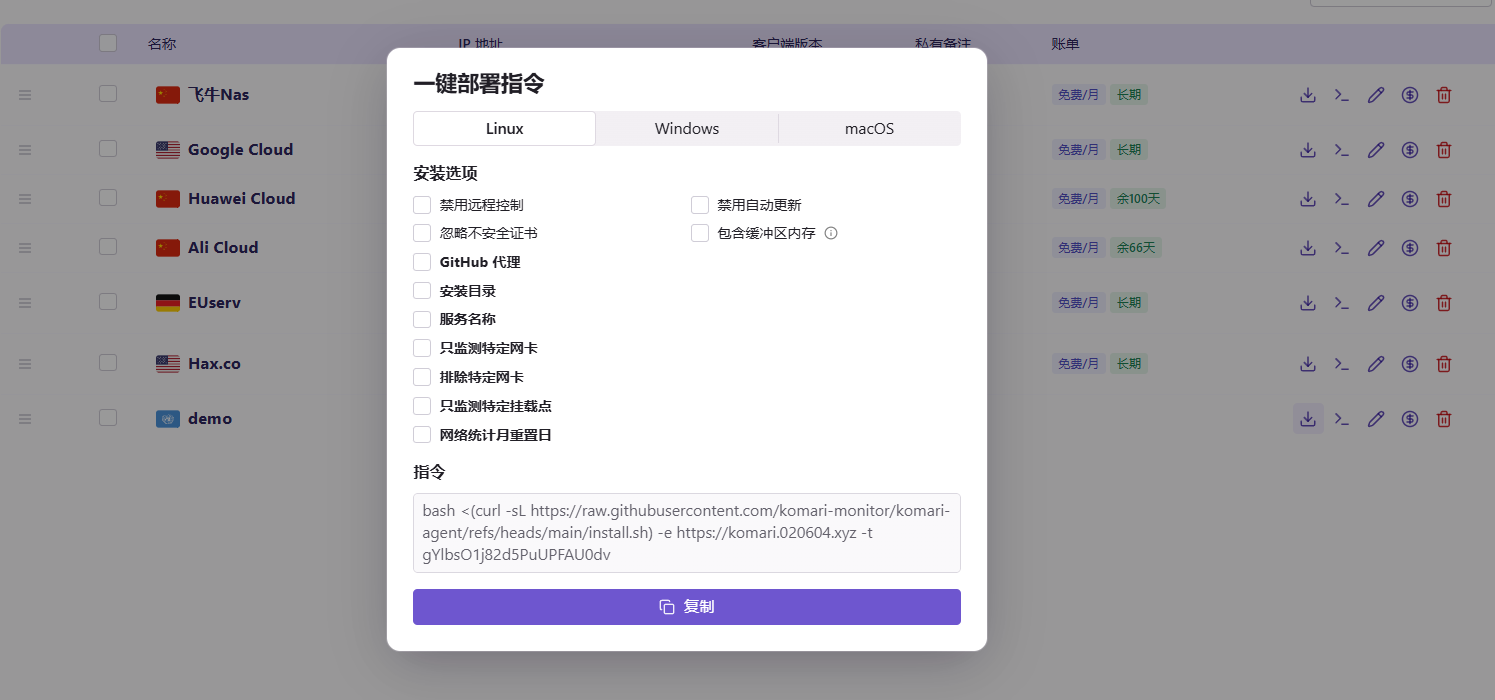Click the Linux tab
Viewport: 1495px width, 700px height.
[505, 129]
